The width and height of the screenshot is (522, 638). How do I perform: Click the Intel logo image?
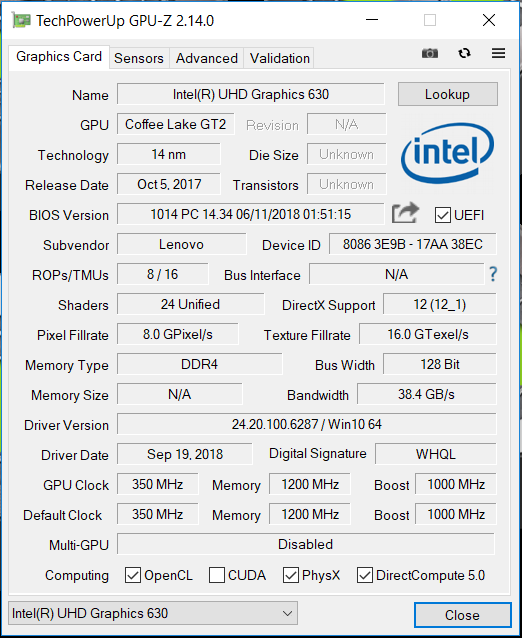coord(448,153)
